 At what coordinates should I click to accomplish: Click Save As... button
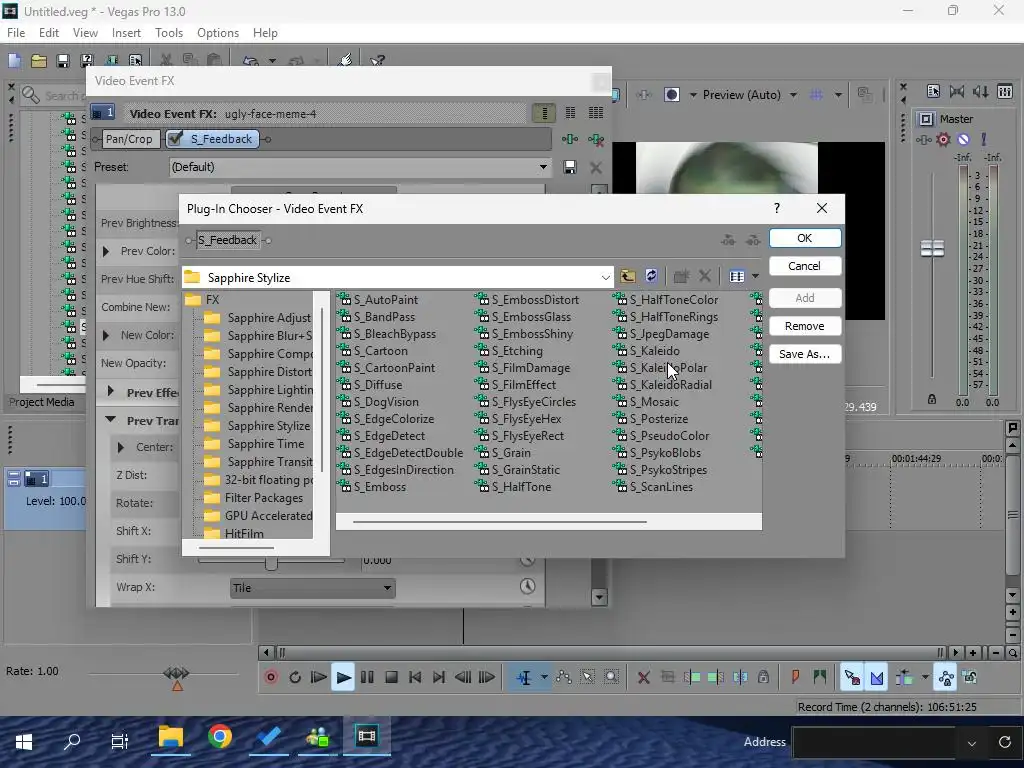click(805, 354)
